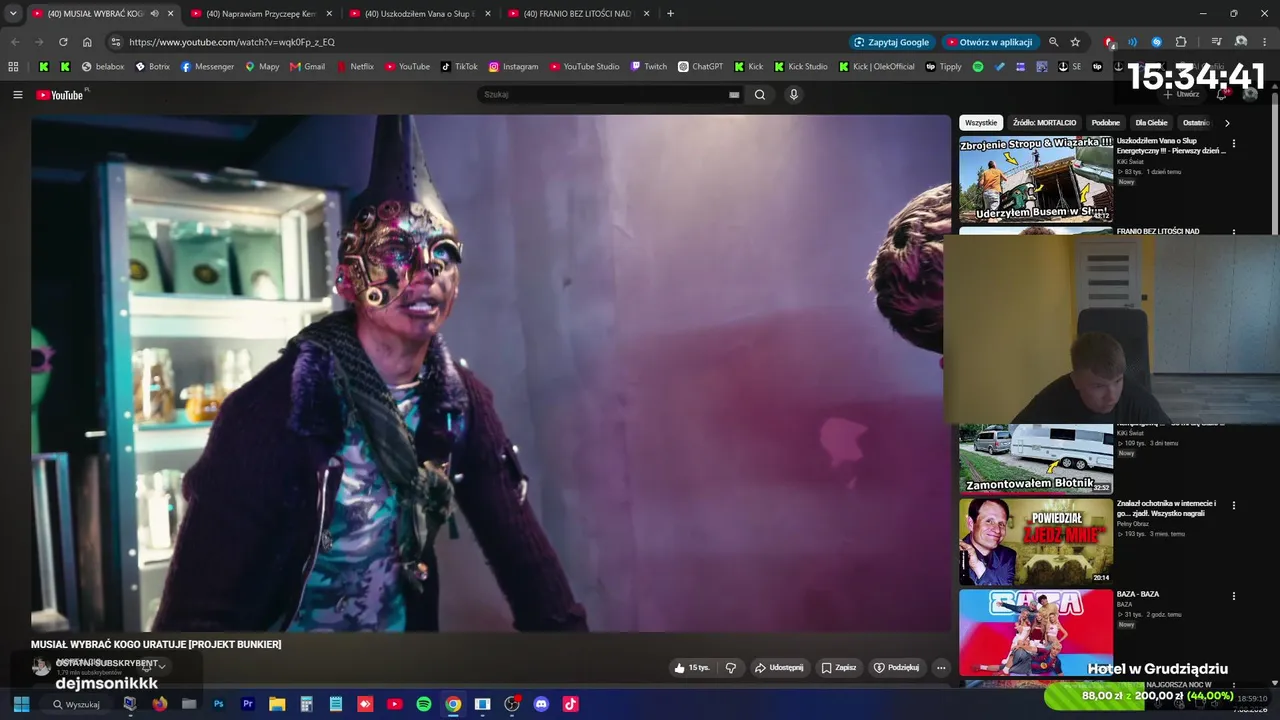Open the Mapy bookmark
Screen dimensions: 1280x720
pyautogui.click(x=262, y=67)
